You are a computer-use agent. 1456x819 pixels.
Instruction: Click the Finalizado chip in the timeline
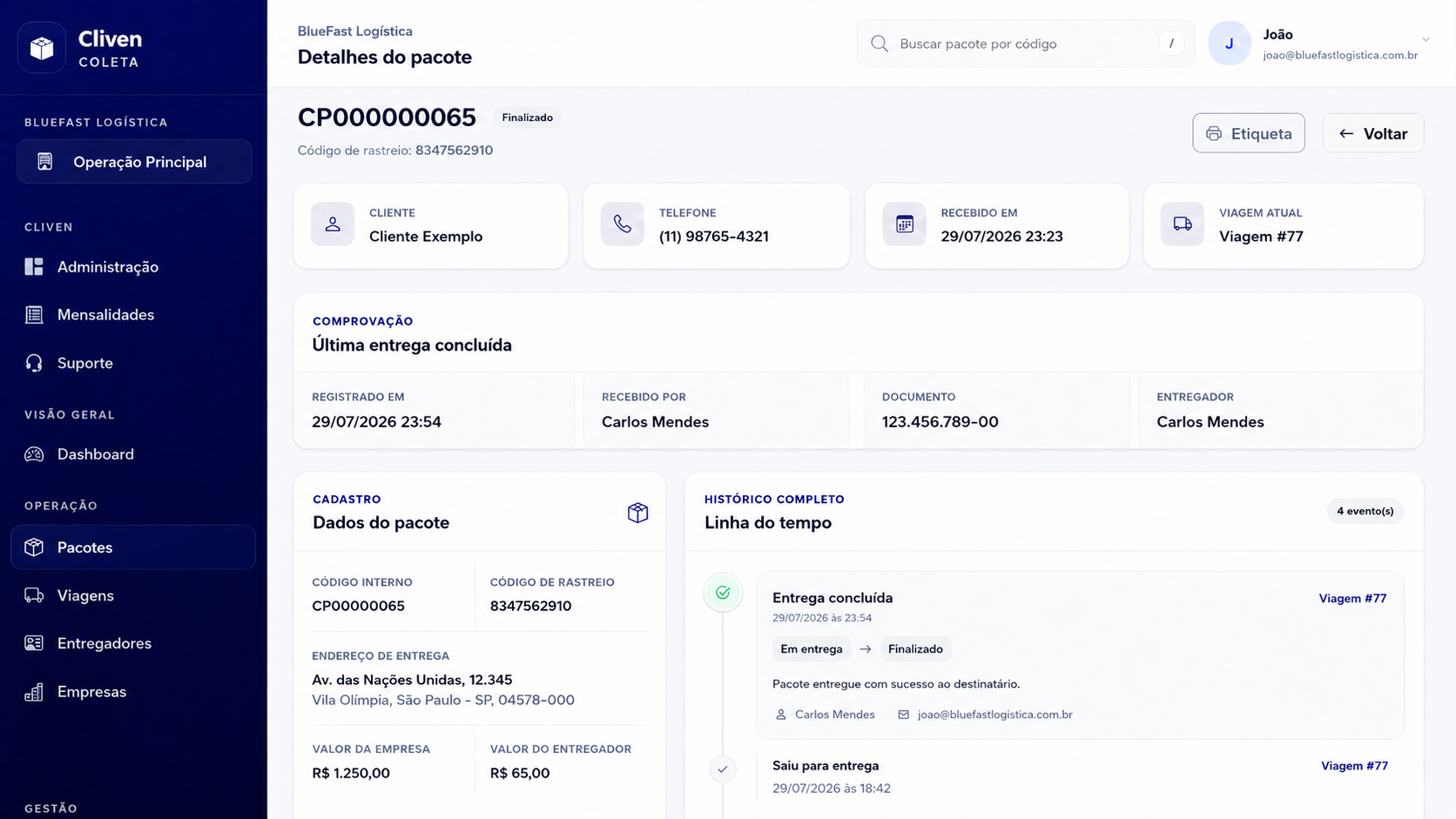pos(915,649)
